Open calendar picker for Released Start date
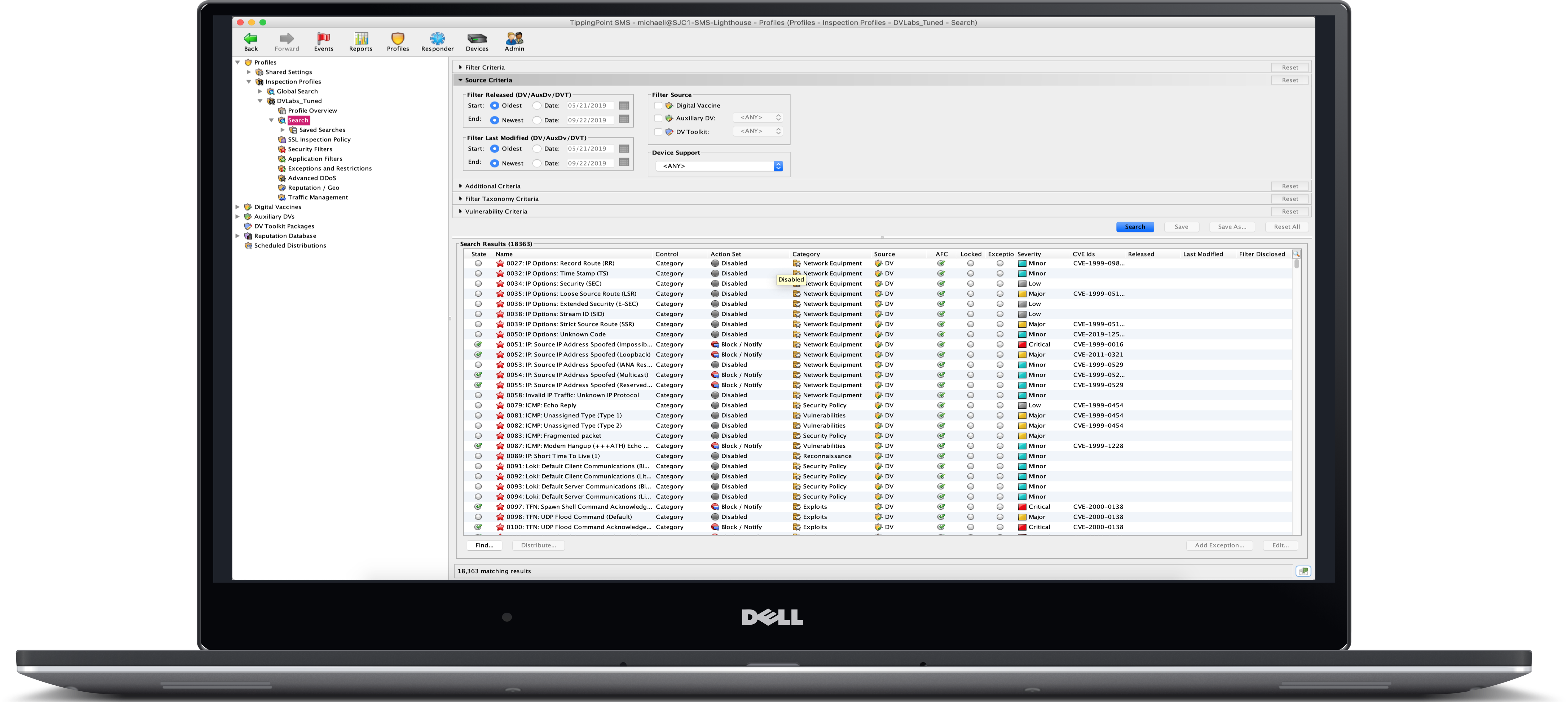 624,105
